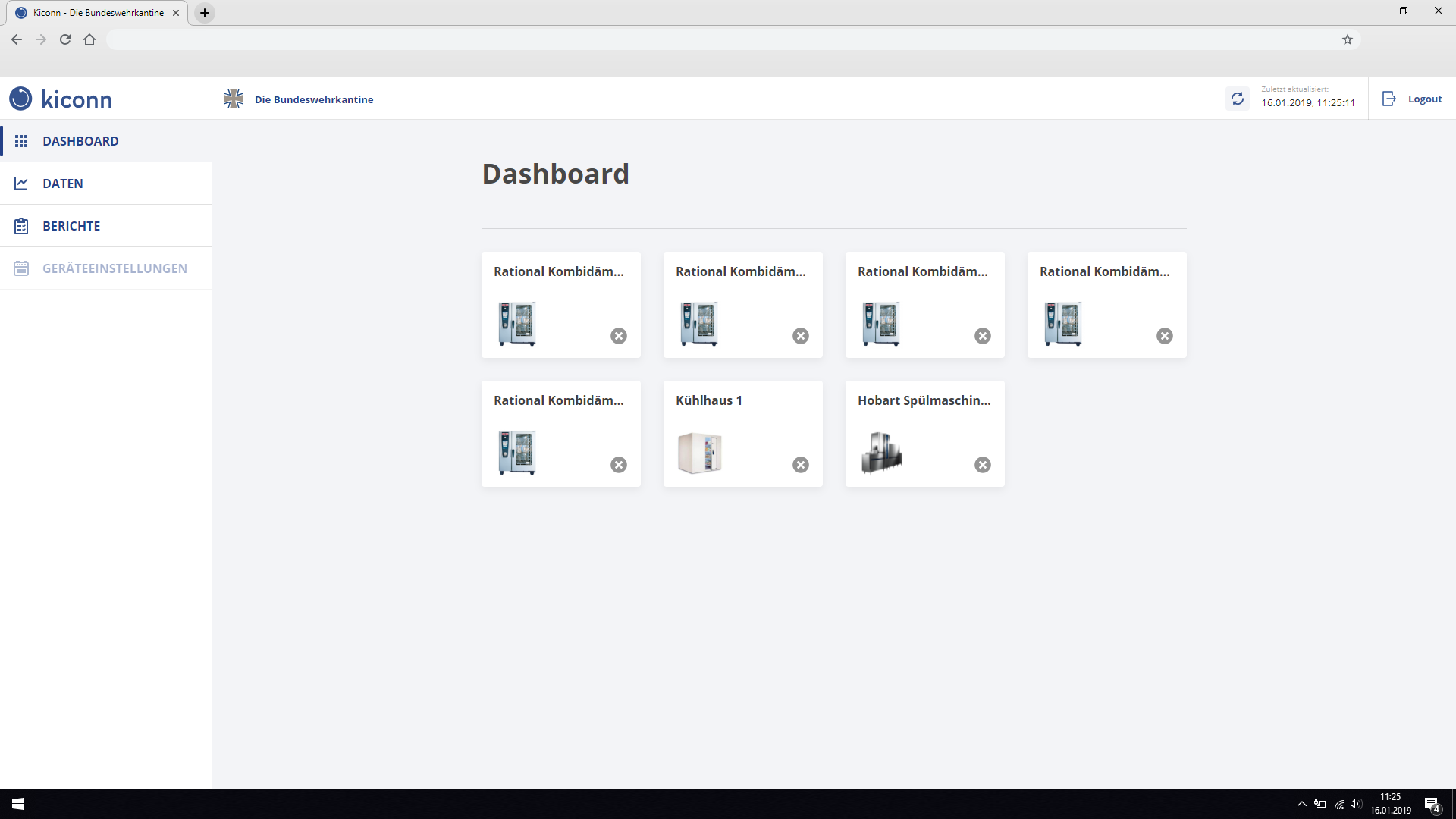
Task: Open the Hobart Spülmaschin... card title
Action: point(924,400)
